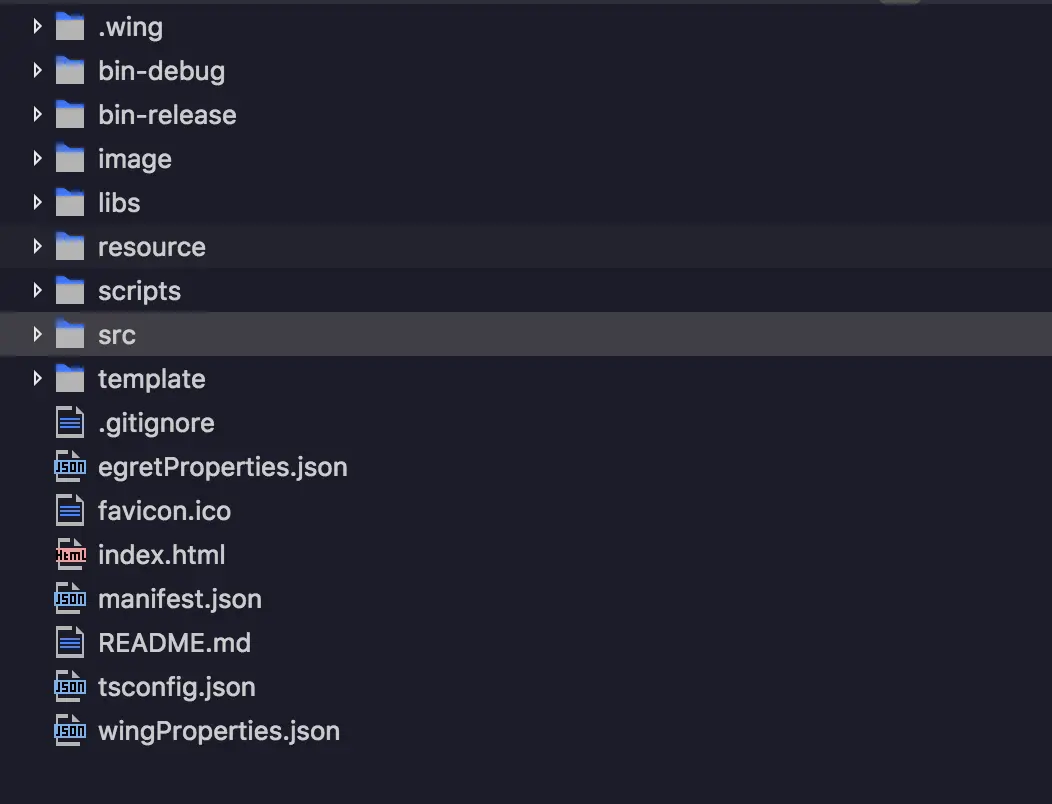Expand the scripts folder arrow
The height and width of the screenshot is (804, 1052).
click(38, 291)
